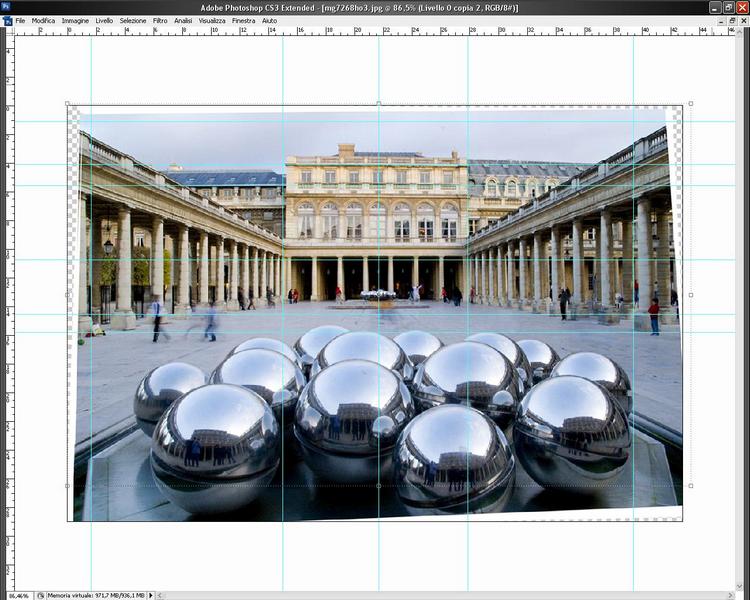Open the Finestra menu
The width and height of the screenshot is (750, 600).
click(243, 20)
